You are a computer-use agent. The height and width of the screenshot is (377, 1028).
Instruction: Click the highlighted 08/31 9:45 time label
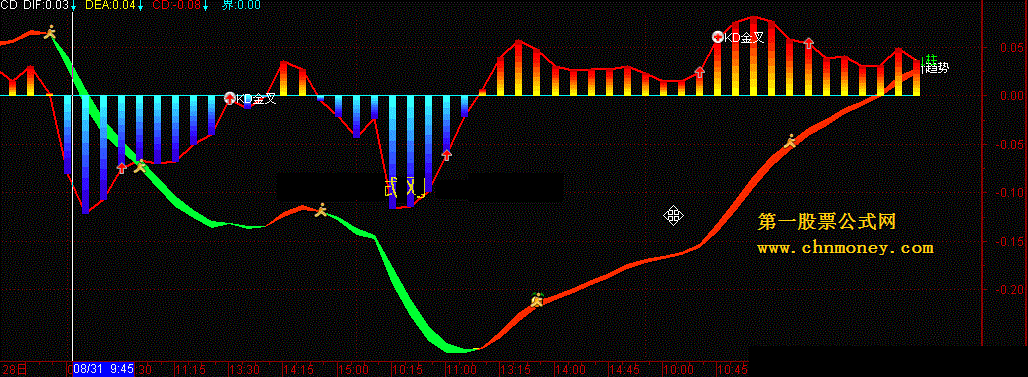pyautogui.click(x=103, y=370)
